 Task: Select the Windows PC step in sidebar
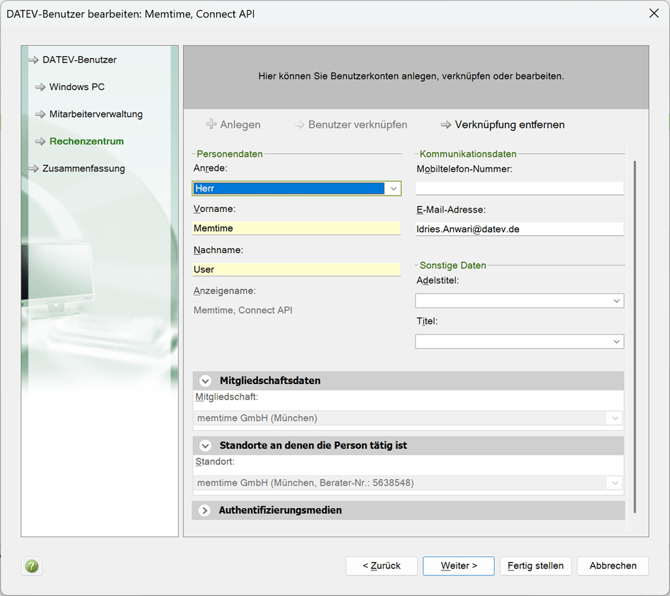coord(76,87)
